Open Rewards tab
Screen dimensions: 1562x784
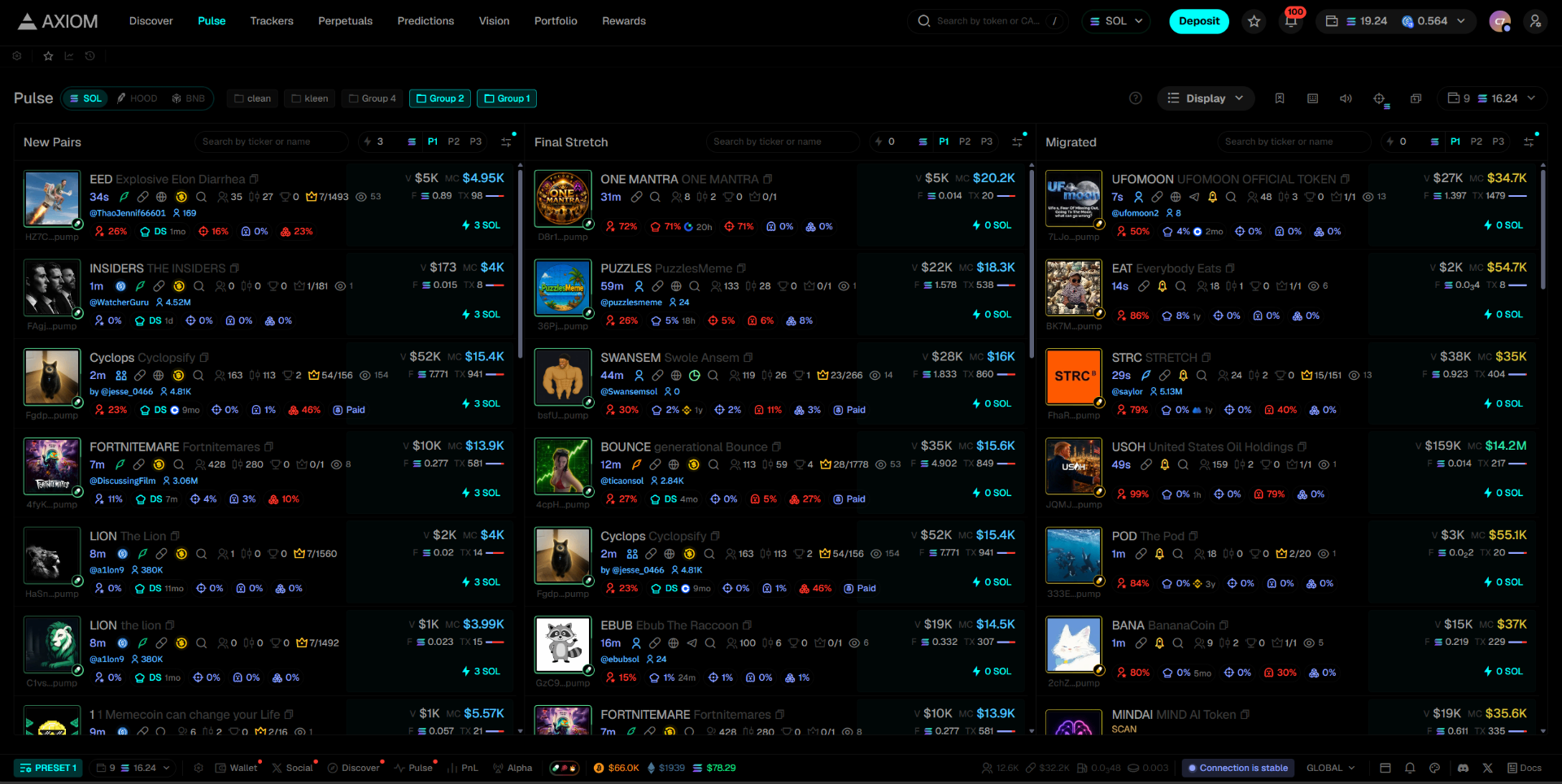tap(624, 21)
